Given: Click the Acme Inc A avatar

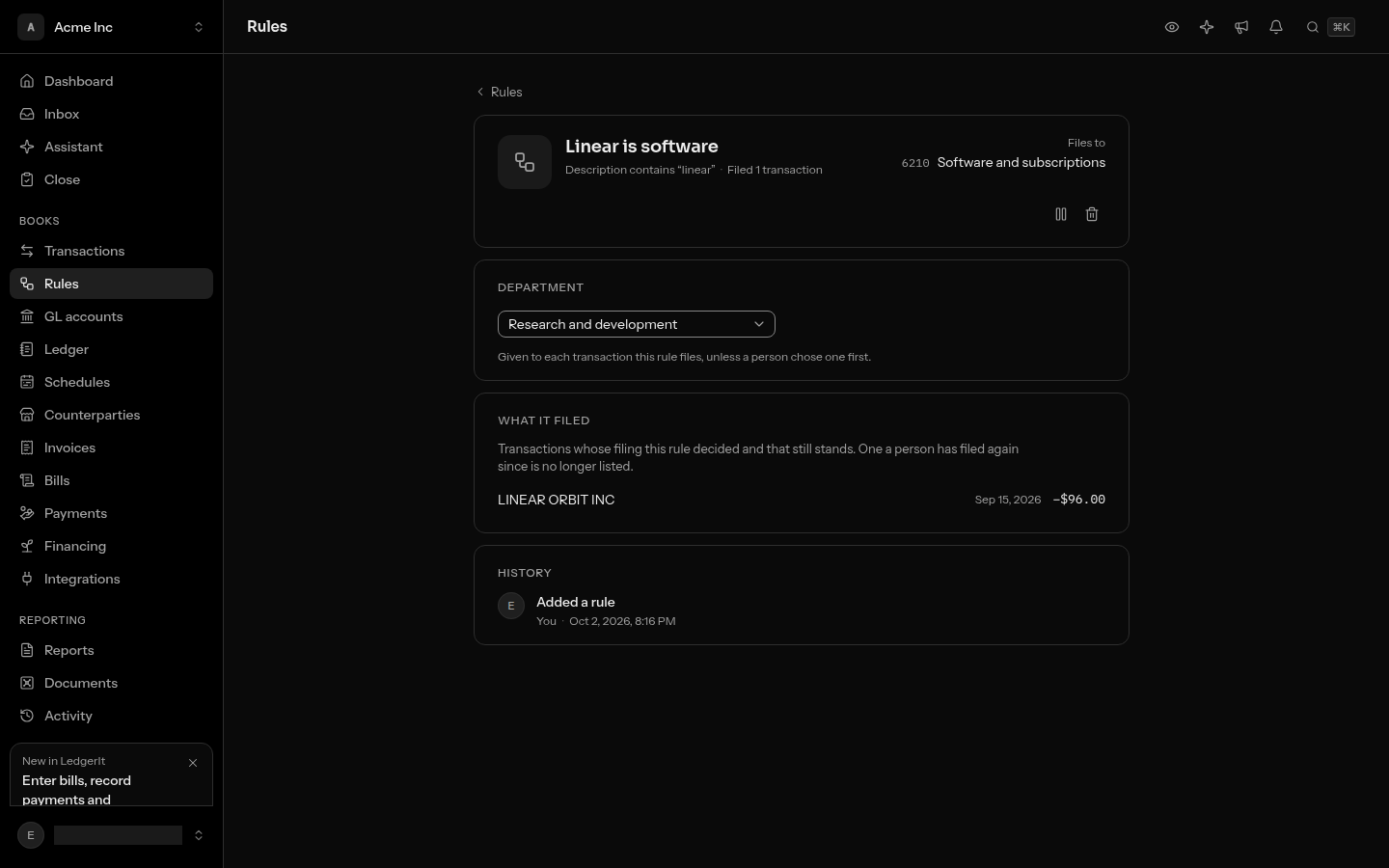Looking at the screenshot, I should click(31, 27).
